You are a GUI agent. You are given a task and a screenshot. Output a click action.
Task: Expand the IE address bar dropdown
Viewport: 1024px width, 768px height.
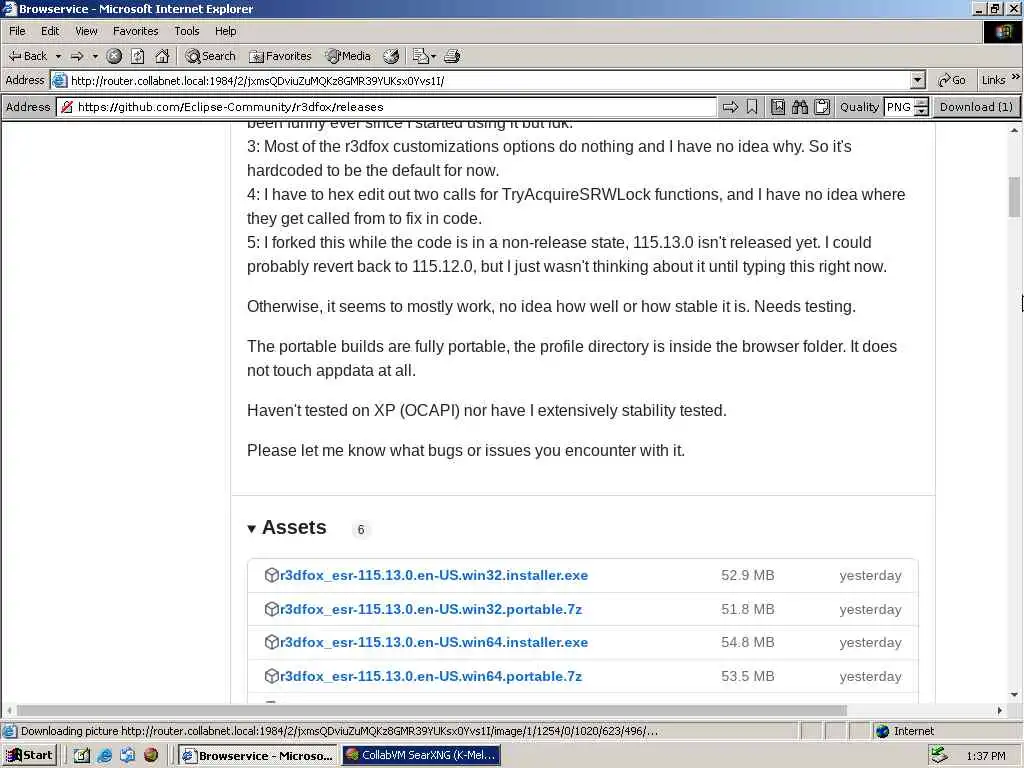pyautogui.click(x=918, y=80)
